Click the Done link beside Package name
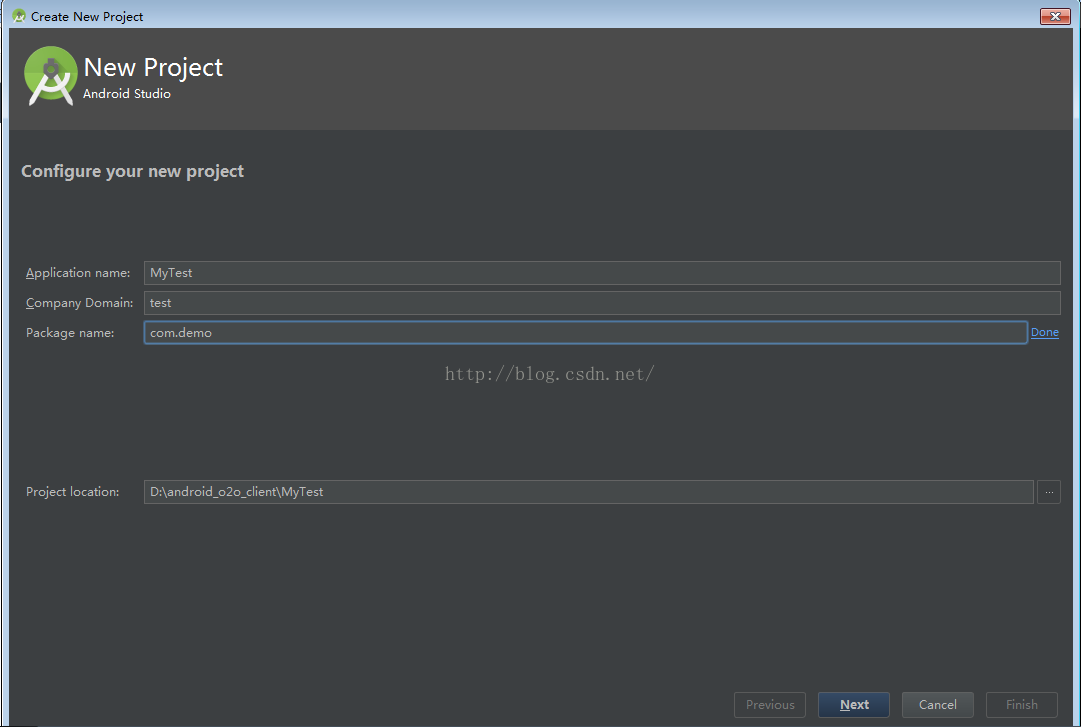The height and width of the screenshot is (727, 1081). point(1044,332)
